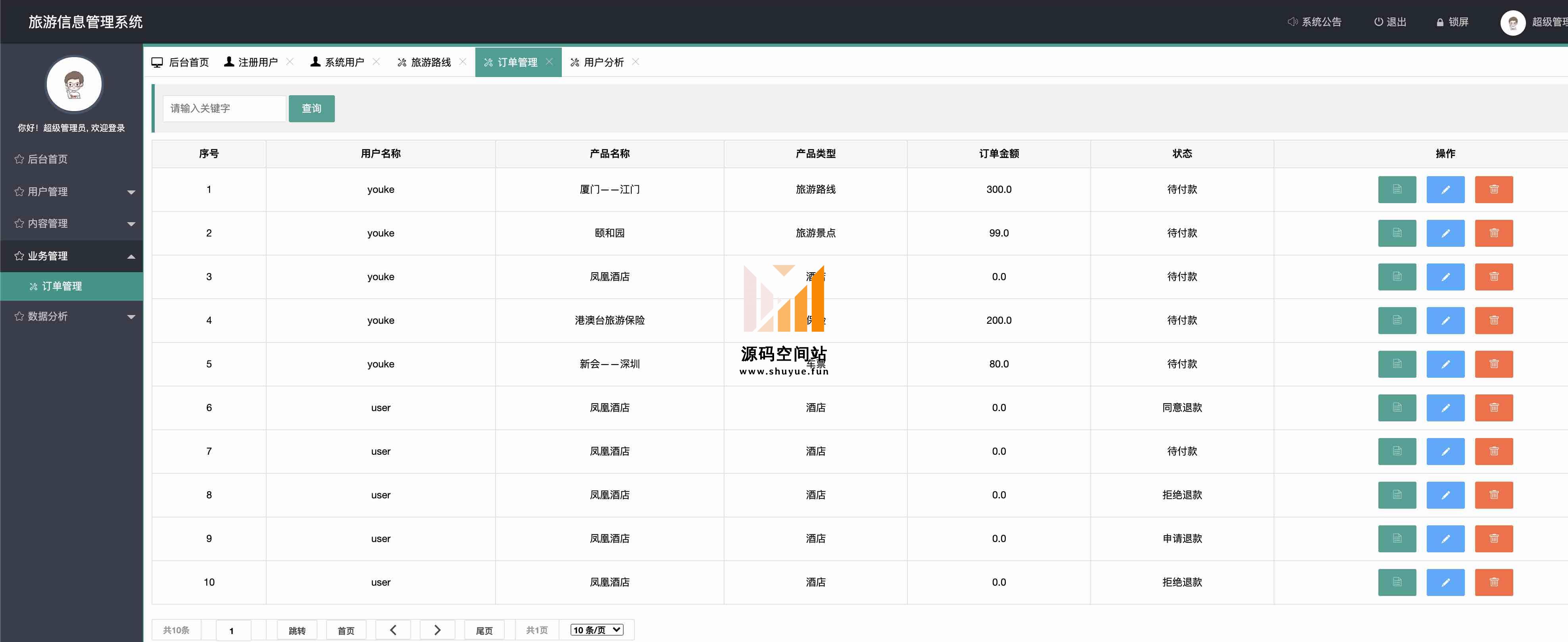Viewport: 1568px width, 642px height.
Task: Close the 注册用户 tab
Action: 290,62
